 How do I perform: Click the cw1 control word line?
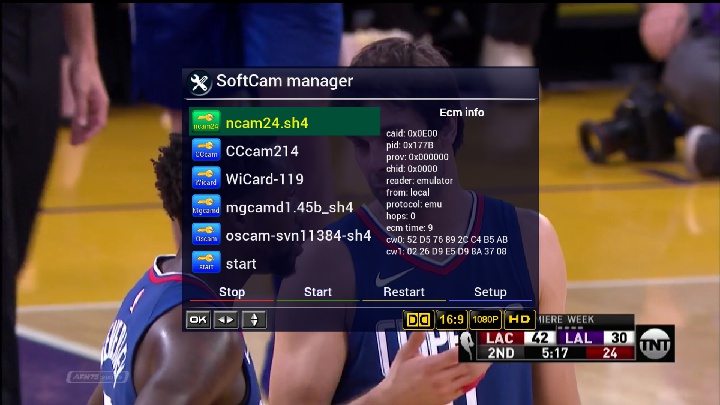[x=446, y=252]
